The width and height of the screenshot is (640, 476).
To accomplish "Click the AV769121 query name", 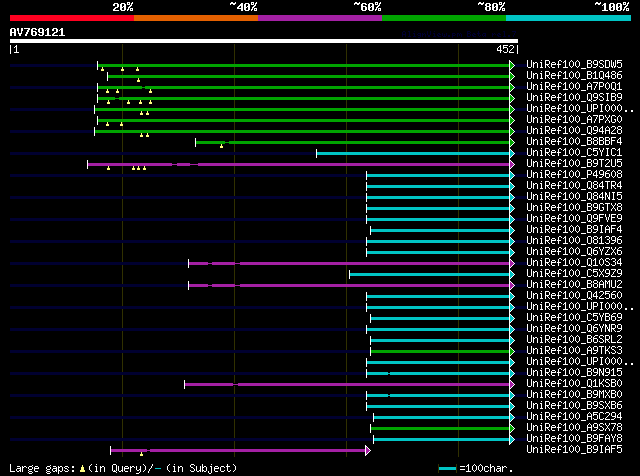I will point(38,32).
